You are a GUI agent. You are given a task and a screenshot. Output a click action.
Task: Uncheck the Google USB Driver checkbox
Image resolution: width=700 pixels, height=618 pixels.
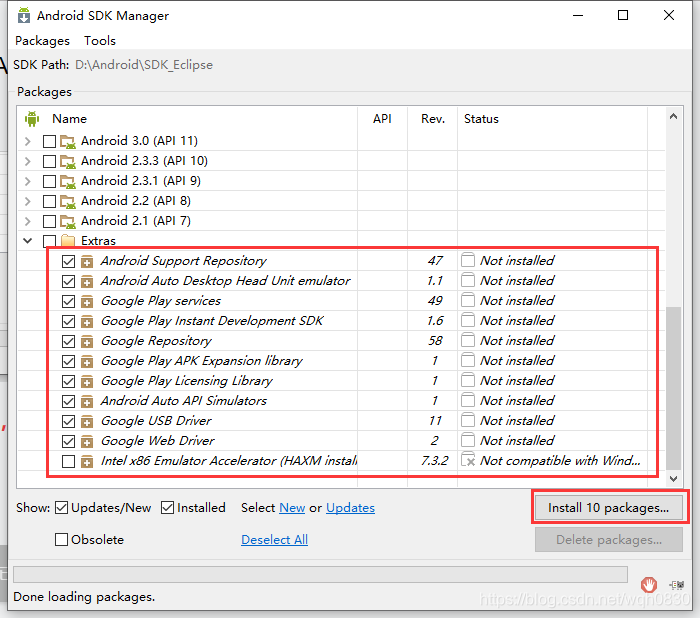[x=68, y=422]
